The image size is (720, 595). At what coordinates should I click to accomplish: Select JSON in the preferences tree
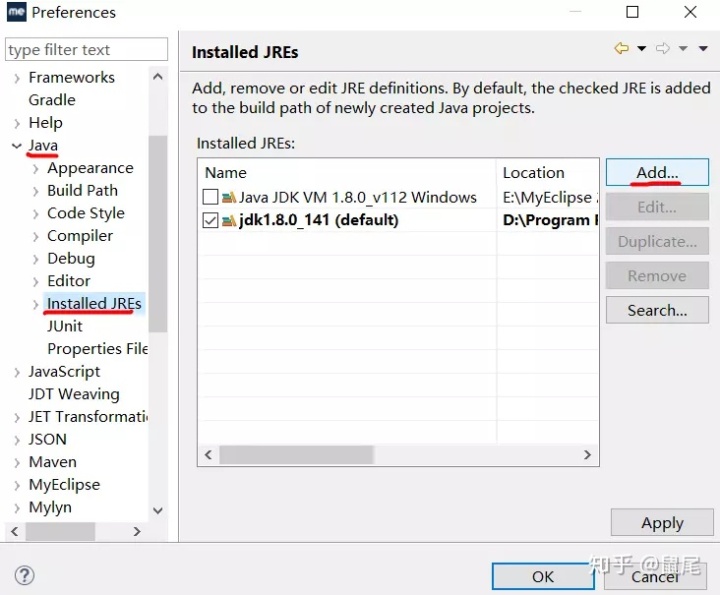pos(47,439)
